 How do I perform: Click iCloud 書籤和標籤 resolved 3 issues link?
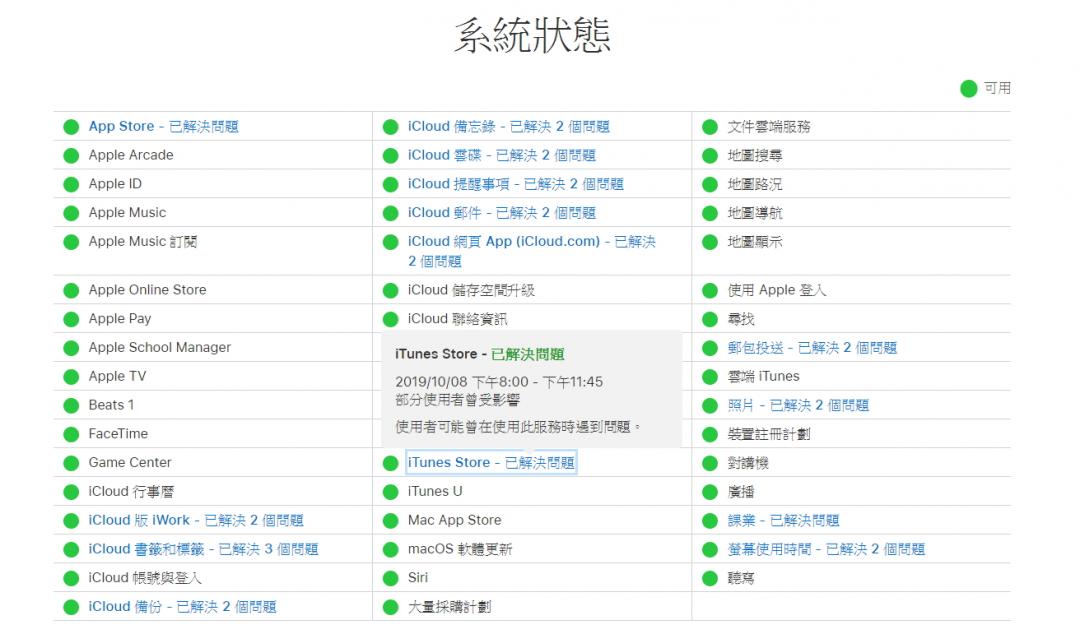(x=203, y=549)
